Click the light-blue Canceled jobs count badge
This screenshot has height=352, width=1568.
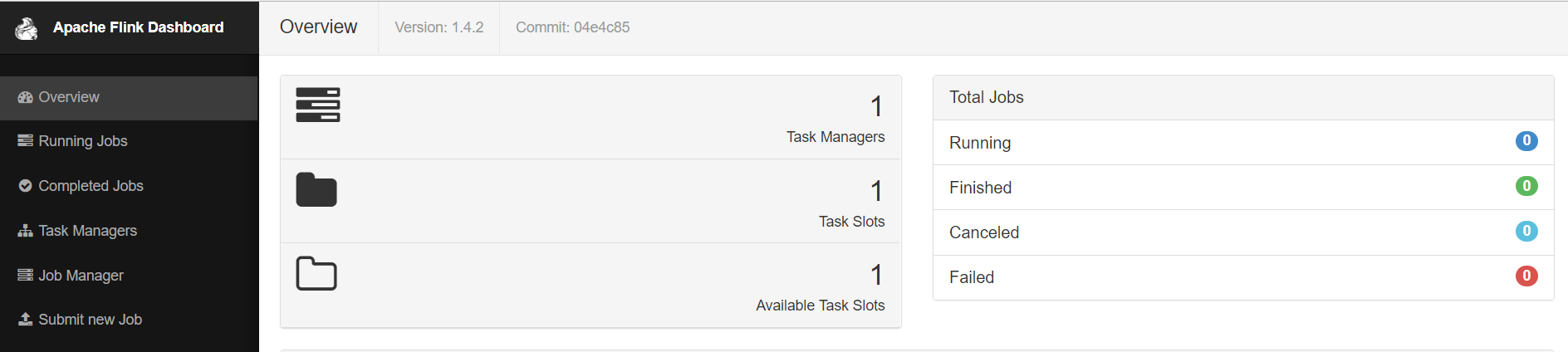1526,231
